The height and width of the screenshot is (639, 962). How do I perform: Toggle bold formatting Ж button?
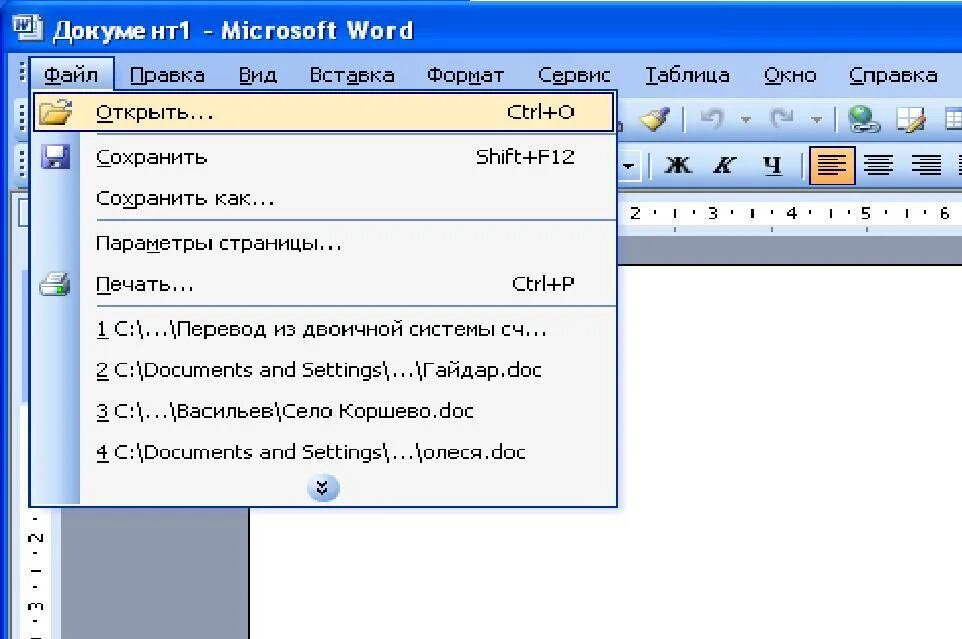(678, 165)
